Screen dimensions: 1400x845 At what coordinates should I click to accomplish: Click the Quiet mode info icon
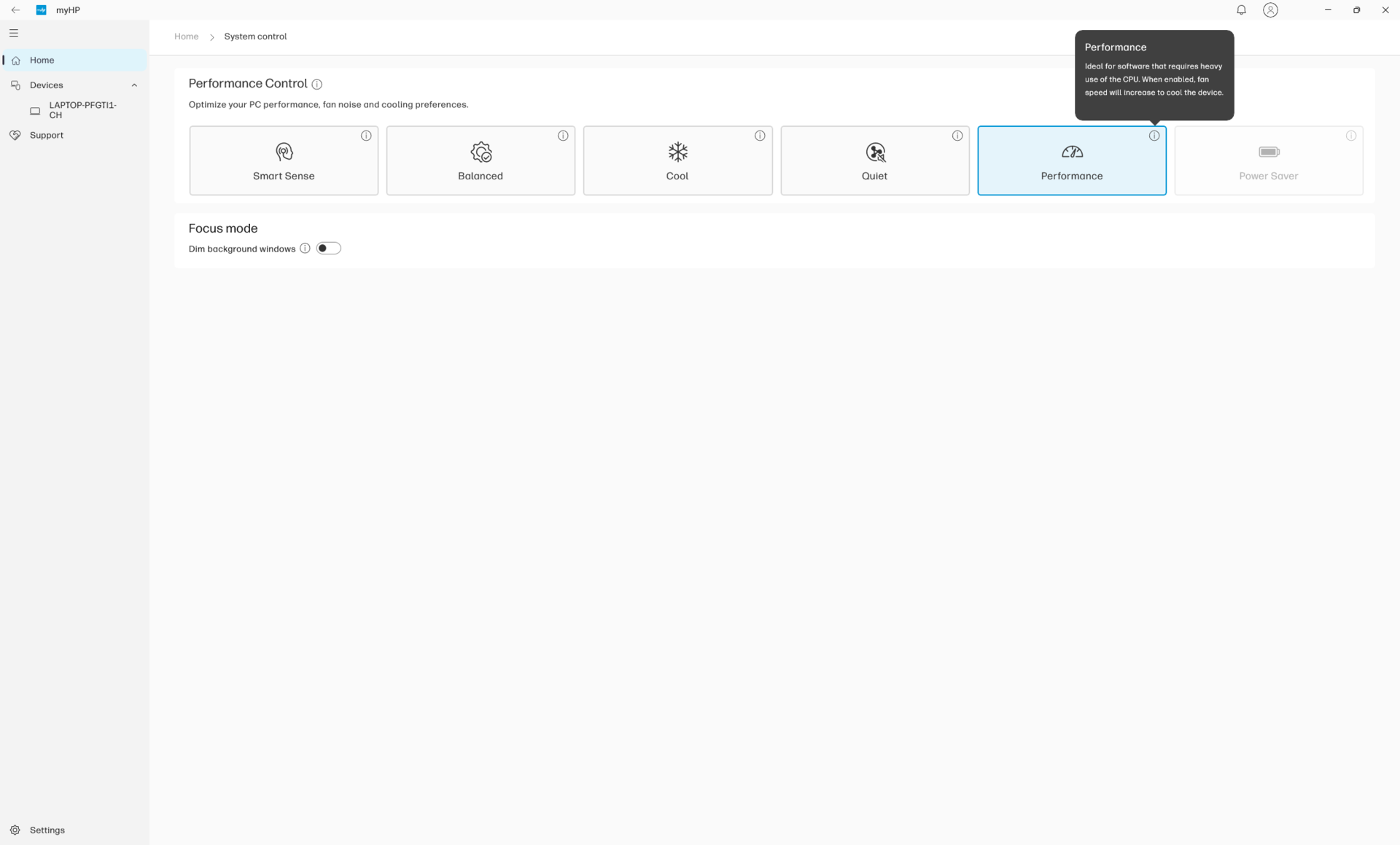pyautogui.click(x=957, y=136)
